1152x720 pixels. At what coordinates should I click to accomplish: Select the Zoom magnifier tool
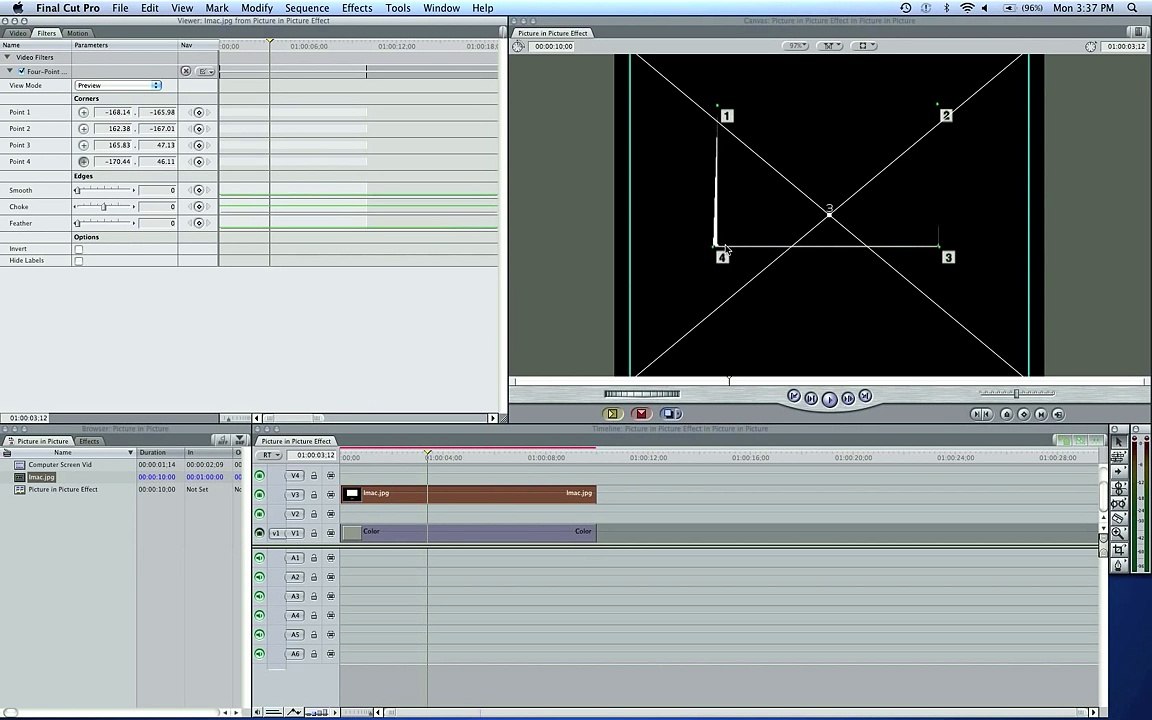(1118, 533)
